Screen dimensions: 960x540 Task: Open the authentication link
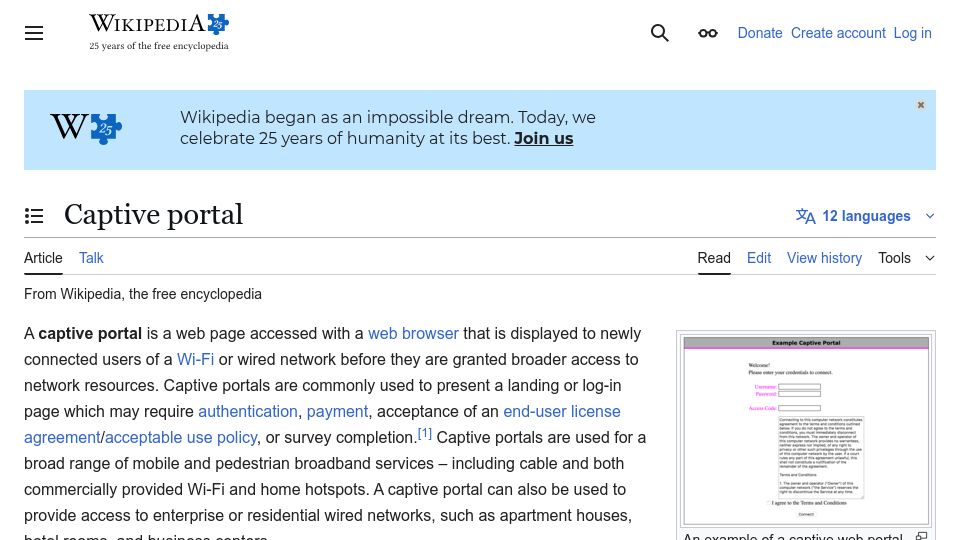pyautogui.click(x=248, y=411)
